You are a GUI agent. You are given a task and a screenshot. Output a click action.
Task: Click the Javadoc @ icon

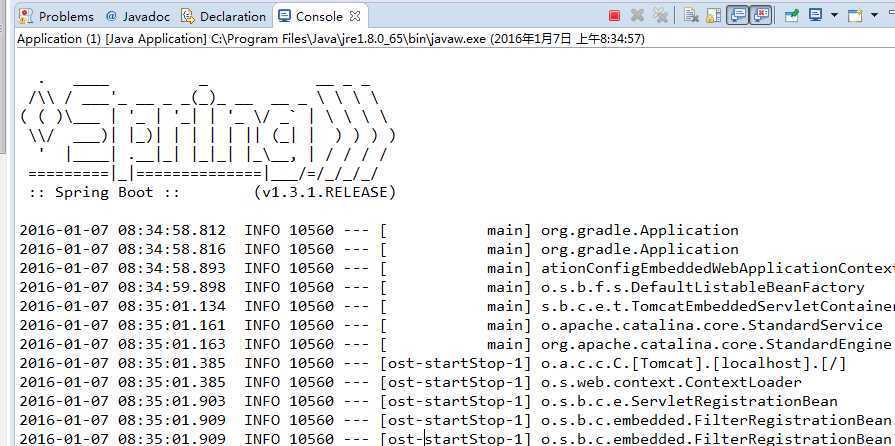pos(111,17)
